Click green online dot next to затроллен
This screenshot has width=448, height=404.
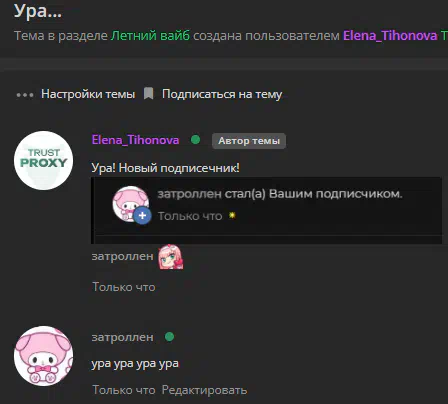(170, 337)
